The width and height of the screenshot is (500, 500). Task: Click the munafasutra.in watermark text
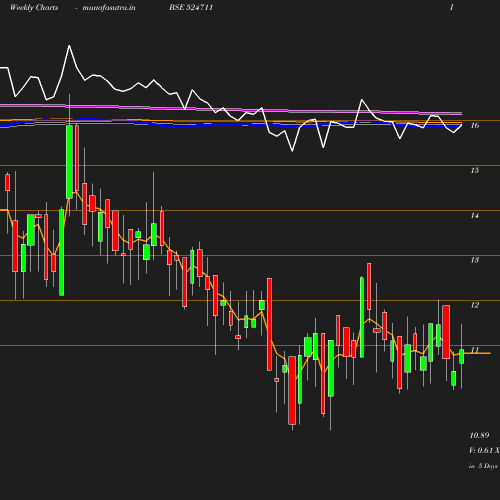point(109,7)
